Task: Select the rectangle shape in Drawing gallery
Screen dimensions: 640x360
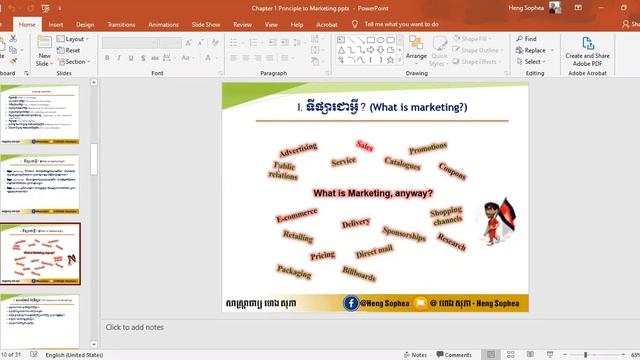Action: pyautogui.click(x=371, y=40)
